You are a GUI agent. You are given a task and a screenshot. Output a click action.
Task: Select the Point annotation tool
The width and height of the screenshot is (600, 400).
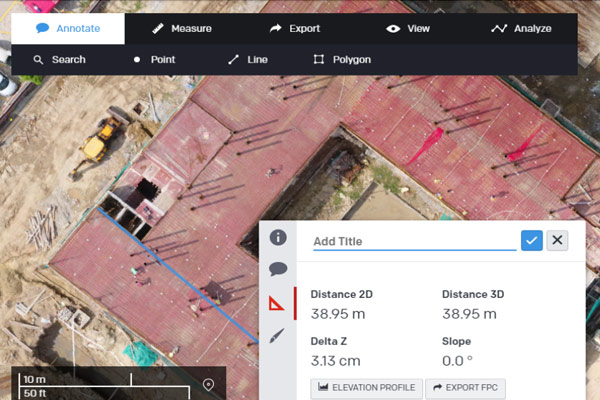pyautogui.click(x=154, y=59)
